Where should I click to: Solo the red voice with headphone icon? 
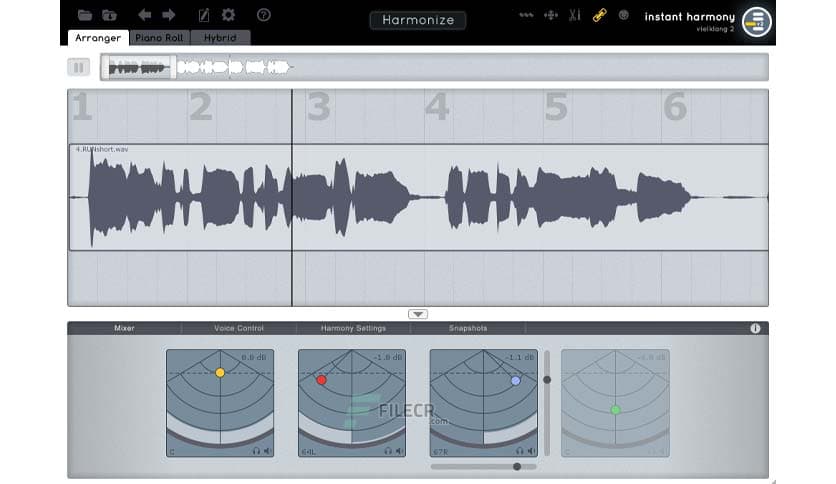click(x=388, y=451)
